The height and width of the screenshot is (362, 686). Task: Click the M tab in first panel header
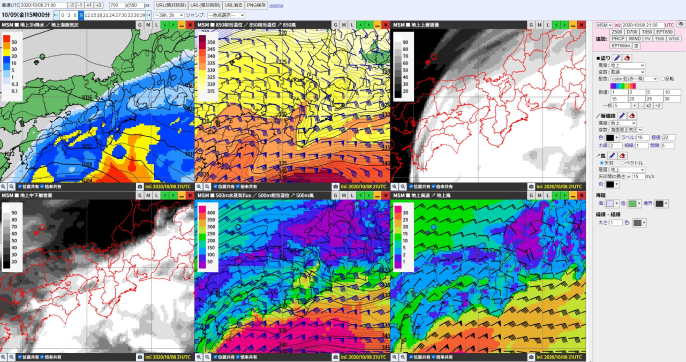pos(148,25)
